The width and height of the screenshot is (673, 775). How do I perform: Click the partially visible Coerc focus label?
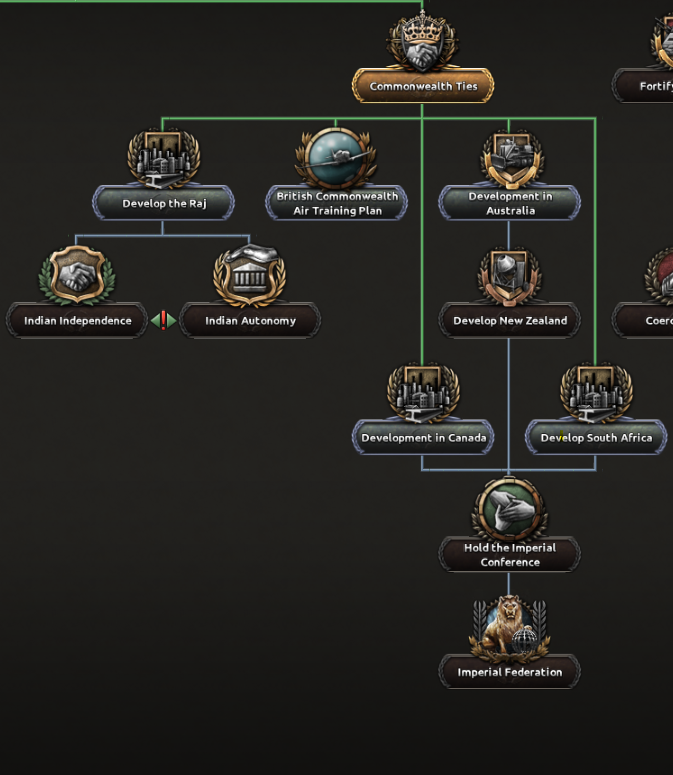click(642, 320)
